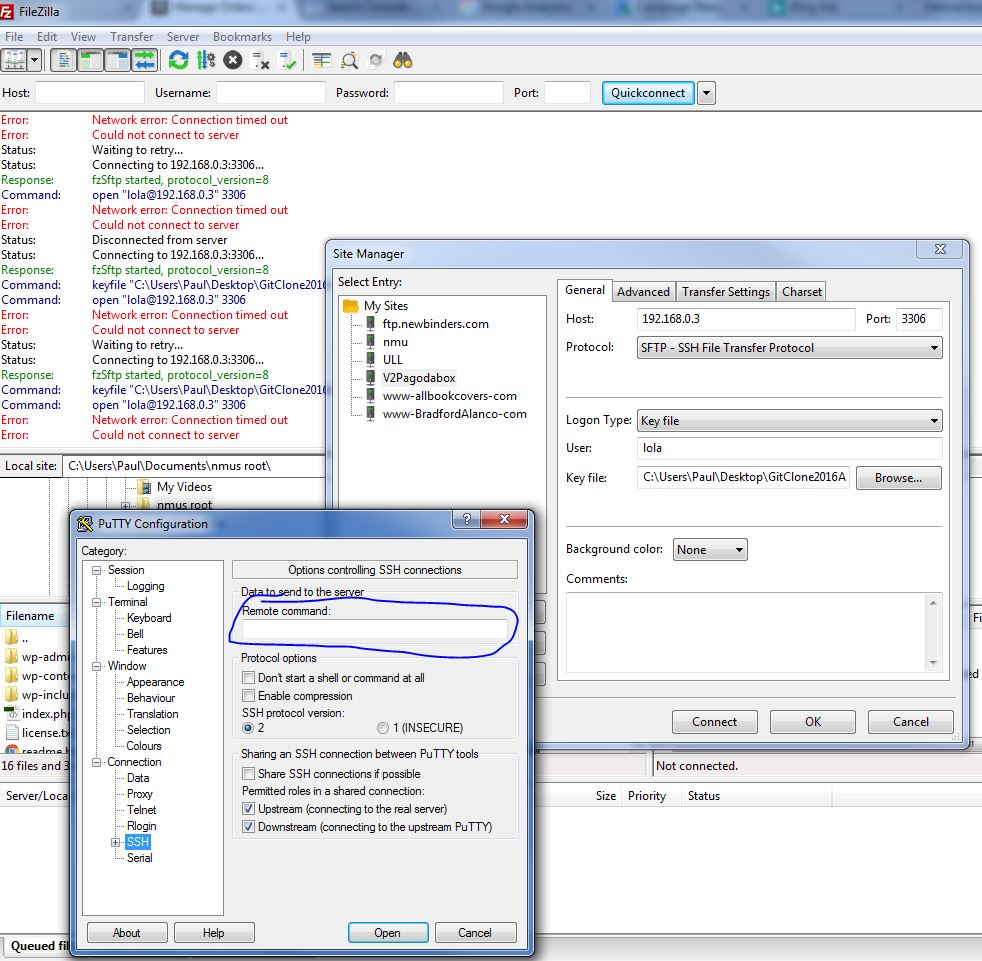Screen dimensions: 982x961
Task: Open the Edit menu
Action: pyautogui.click(x=47, y=36)
